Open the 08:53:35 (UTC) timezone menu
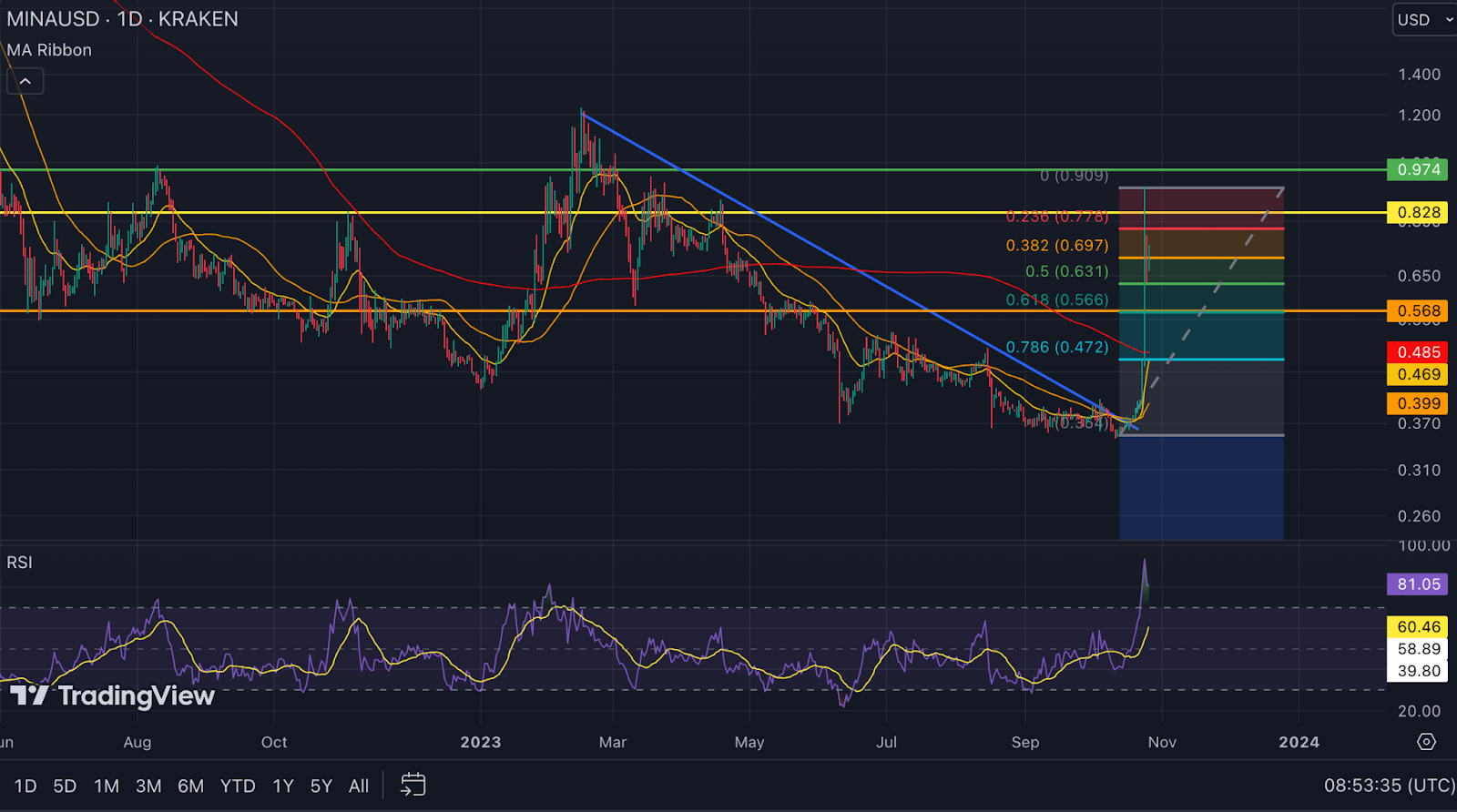 pyautogui.click(x=1389, y=785)
